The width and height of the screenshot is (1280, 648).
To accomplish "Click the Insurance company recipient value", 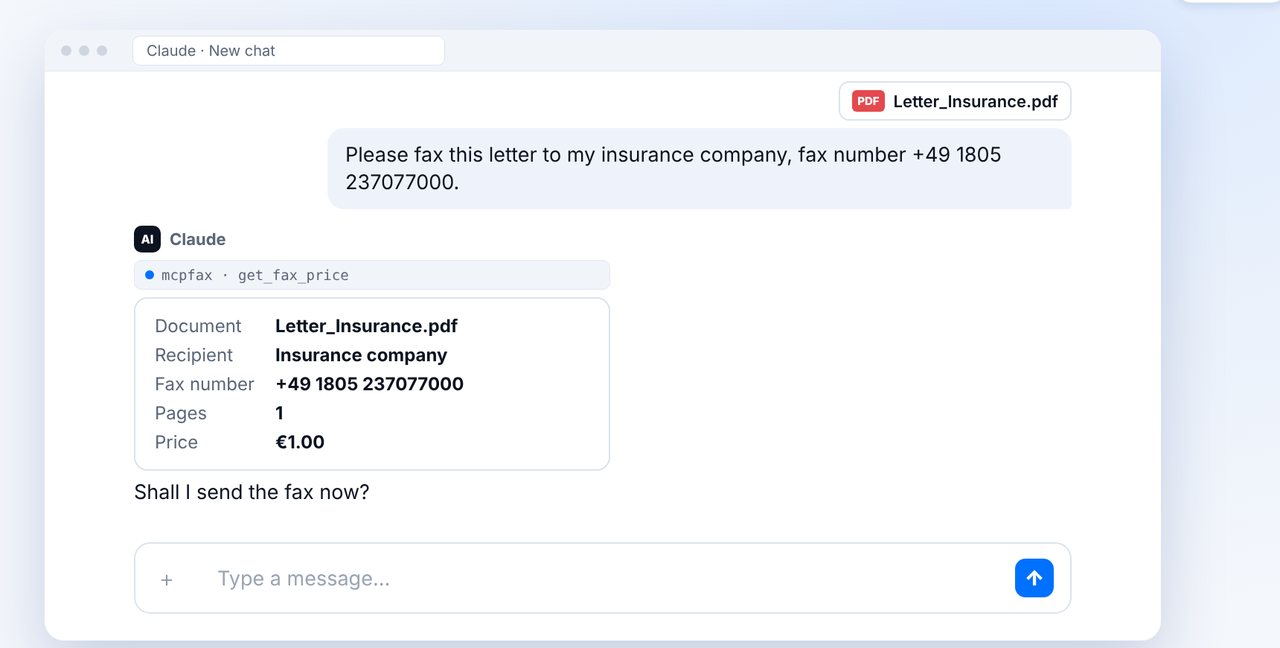I will click(x=361, y=355).
